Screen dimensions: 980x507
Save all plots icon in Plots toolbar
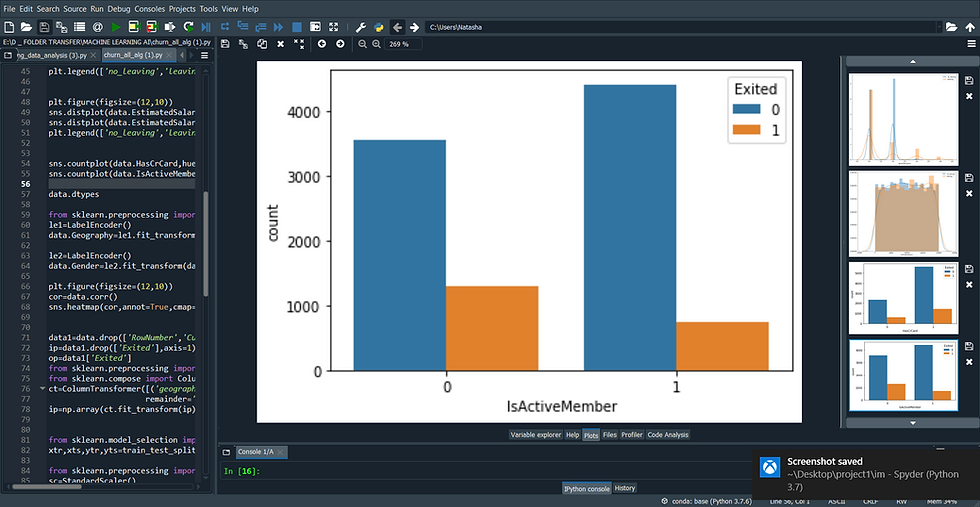pos(243,44)
